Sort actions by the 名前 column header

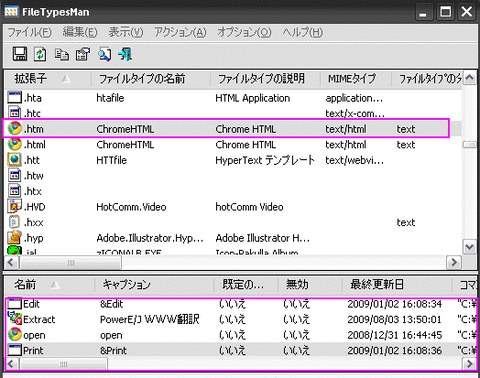pos(50,285)
